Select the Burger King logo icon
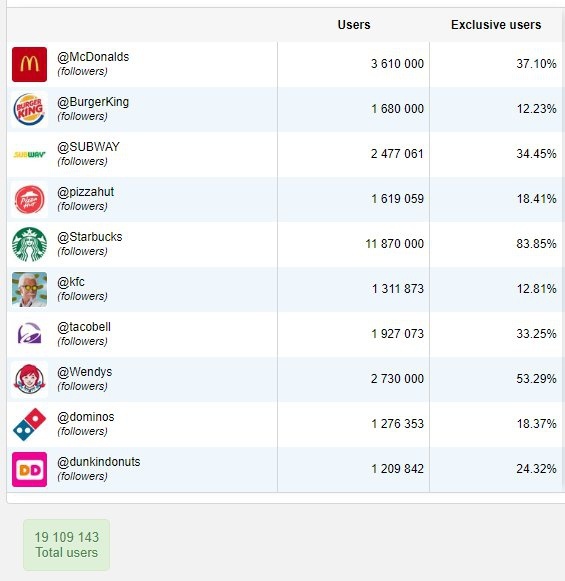The width and height of the screenshot is (565, 581). click(29, 109)
